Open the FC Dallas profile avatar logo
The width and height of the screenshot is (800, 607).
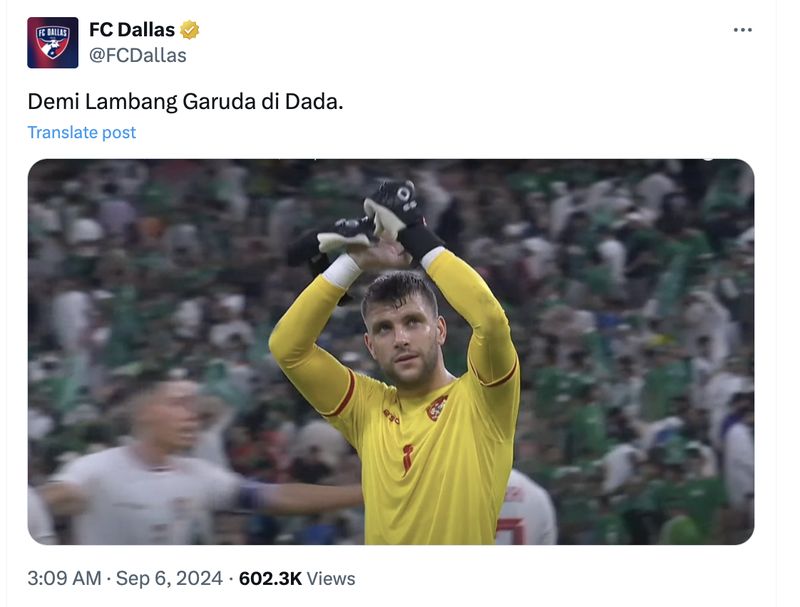click(53, 42)
